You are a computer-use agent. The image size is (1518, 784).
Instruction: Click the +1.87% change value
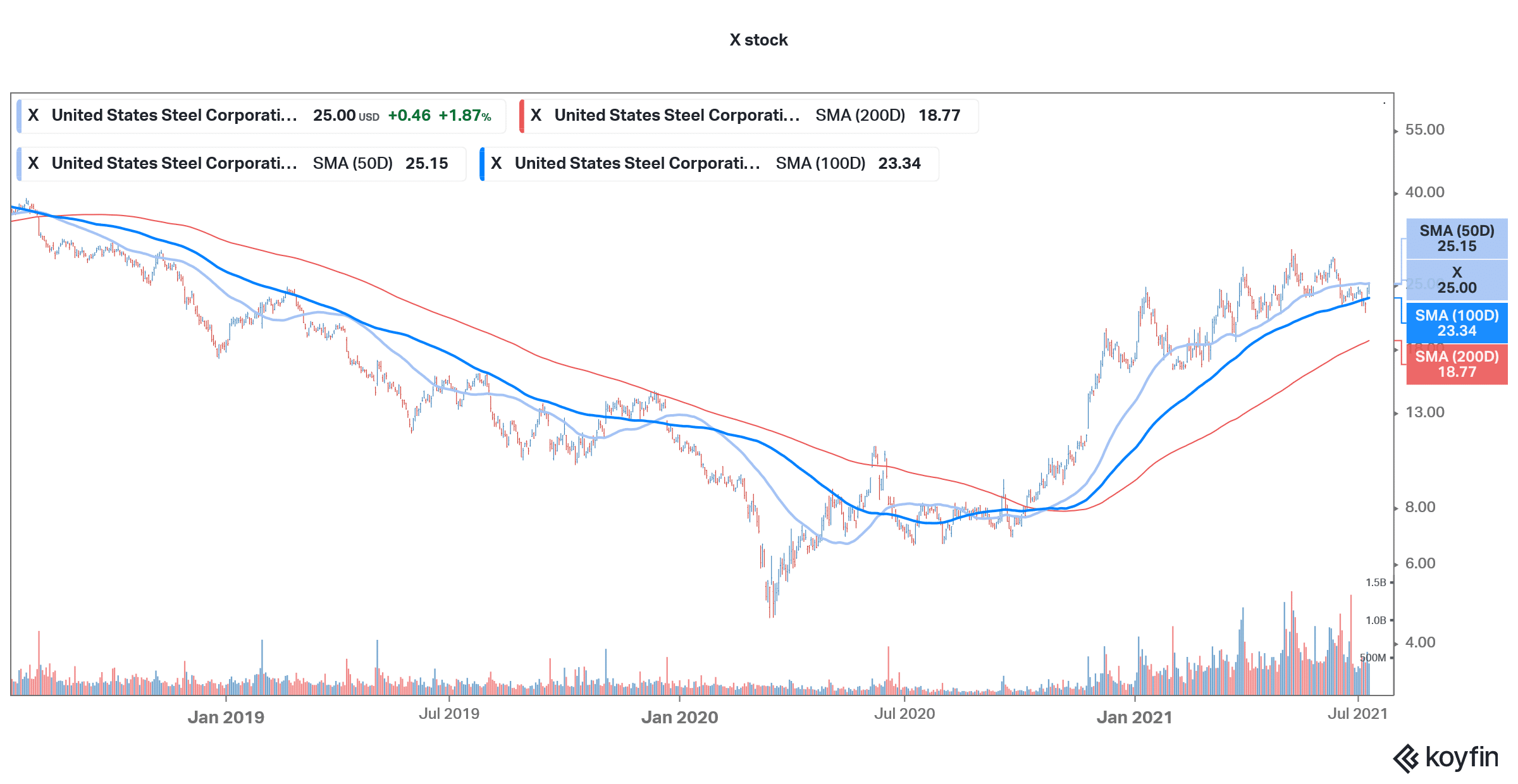pos(465,116)
